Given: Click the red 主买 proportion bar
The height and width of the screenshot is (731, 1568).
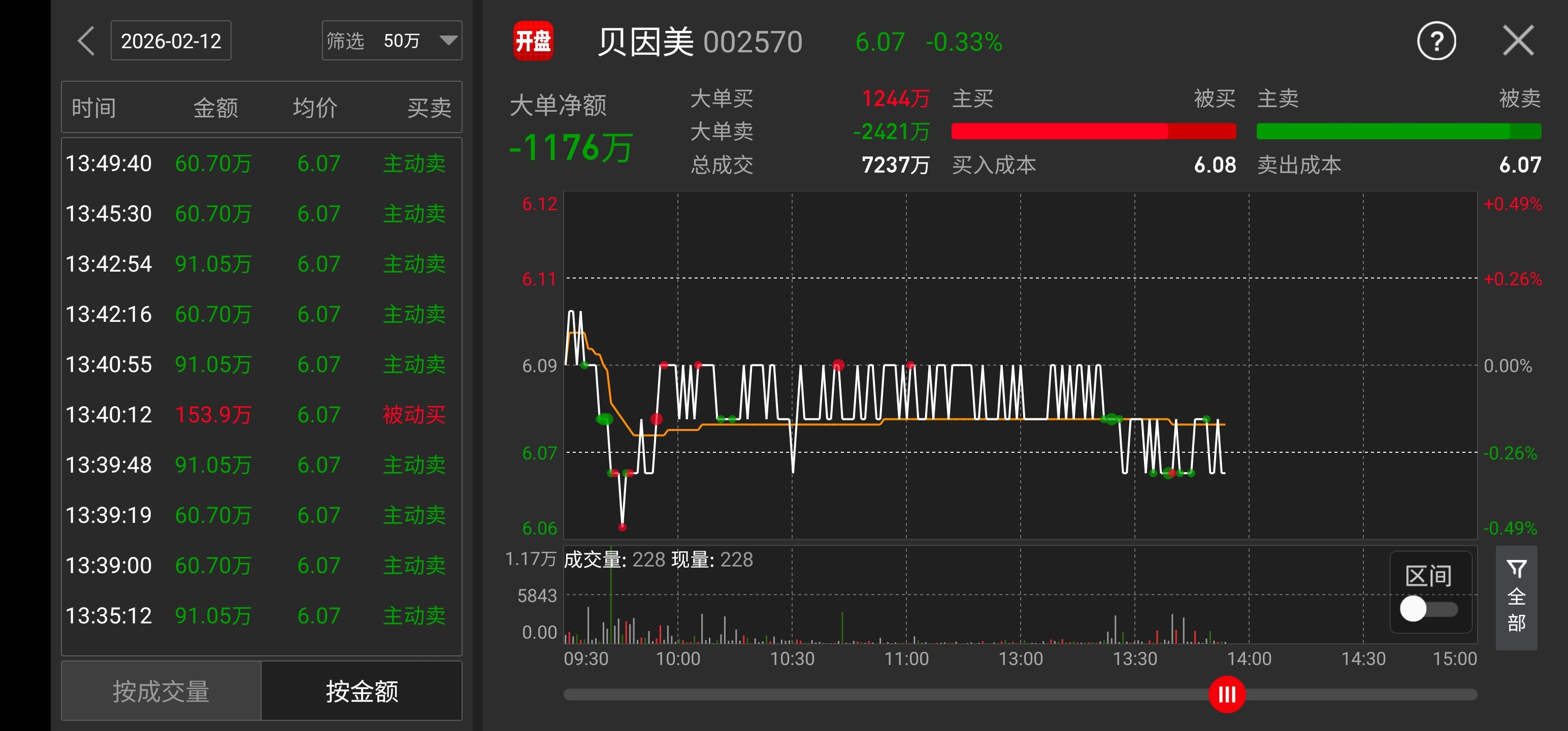Looking at the screenshot, I should pos(1059,131).
